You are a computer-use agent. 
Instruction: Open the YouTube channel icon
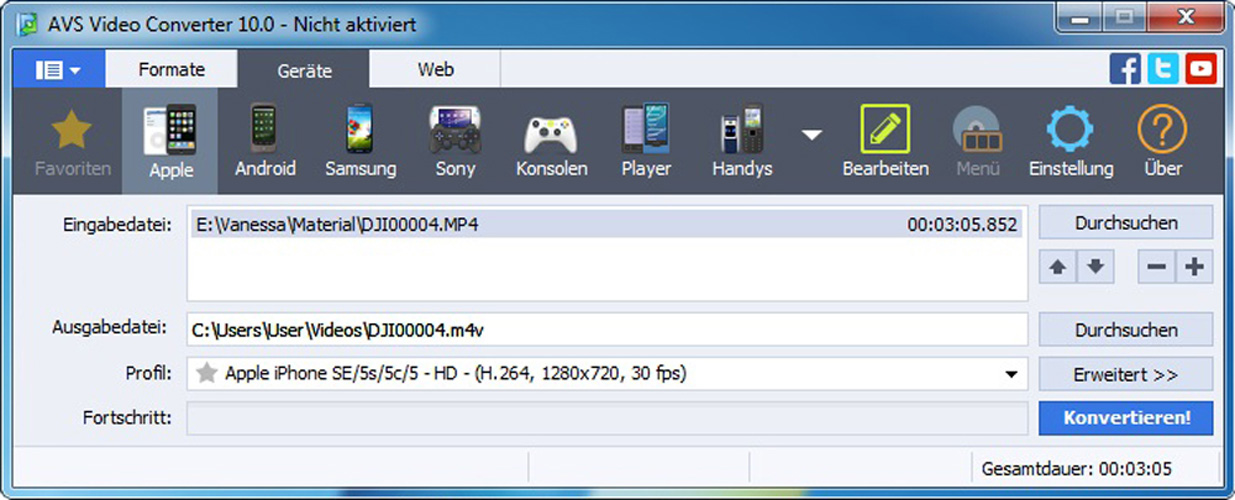[x=1201, y=69]
